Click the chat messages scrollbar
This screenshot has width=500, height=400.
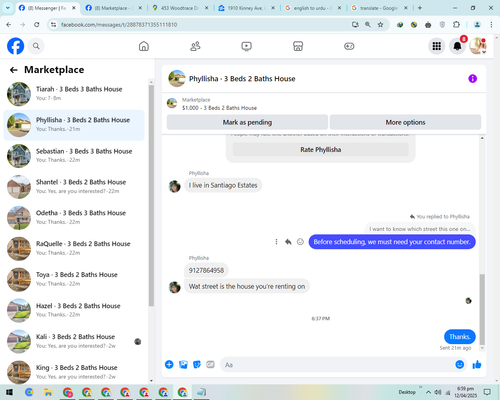tap(482, 309)
